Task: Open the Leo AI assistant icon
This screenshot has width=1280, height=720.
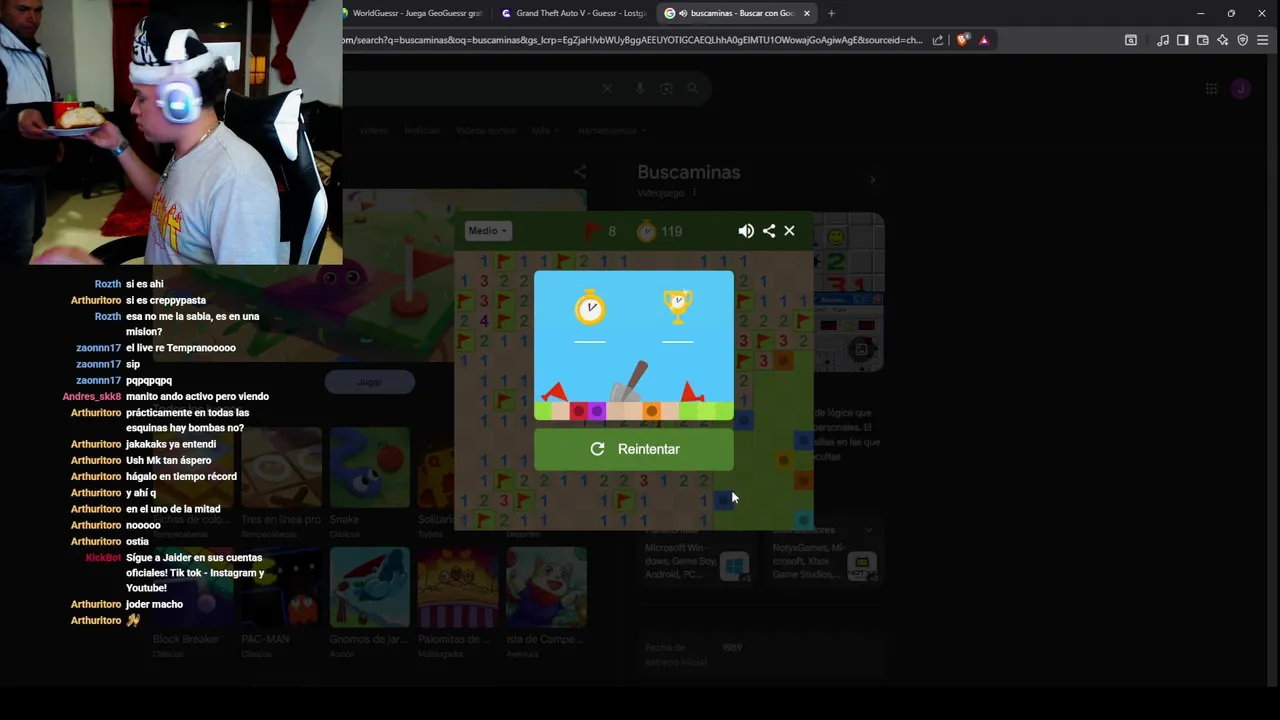Action: 1222,40
